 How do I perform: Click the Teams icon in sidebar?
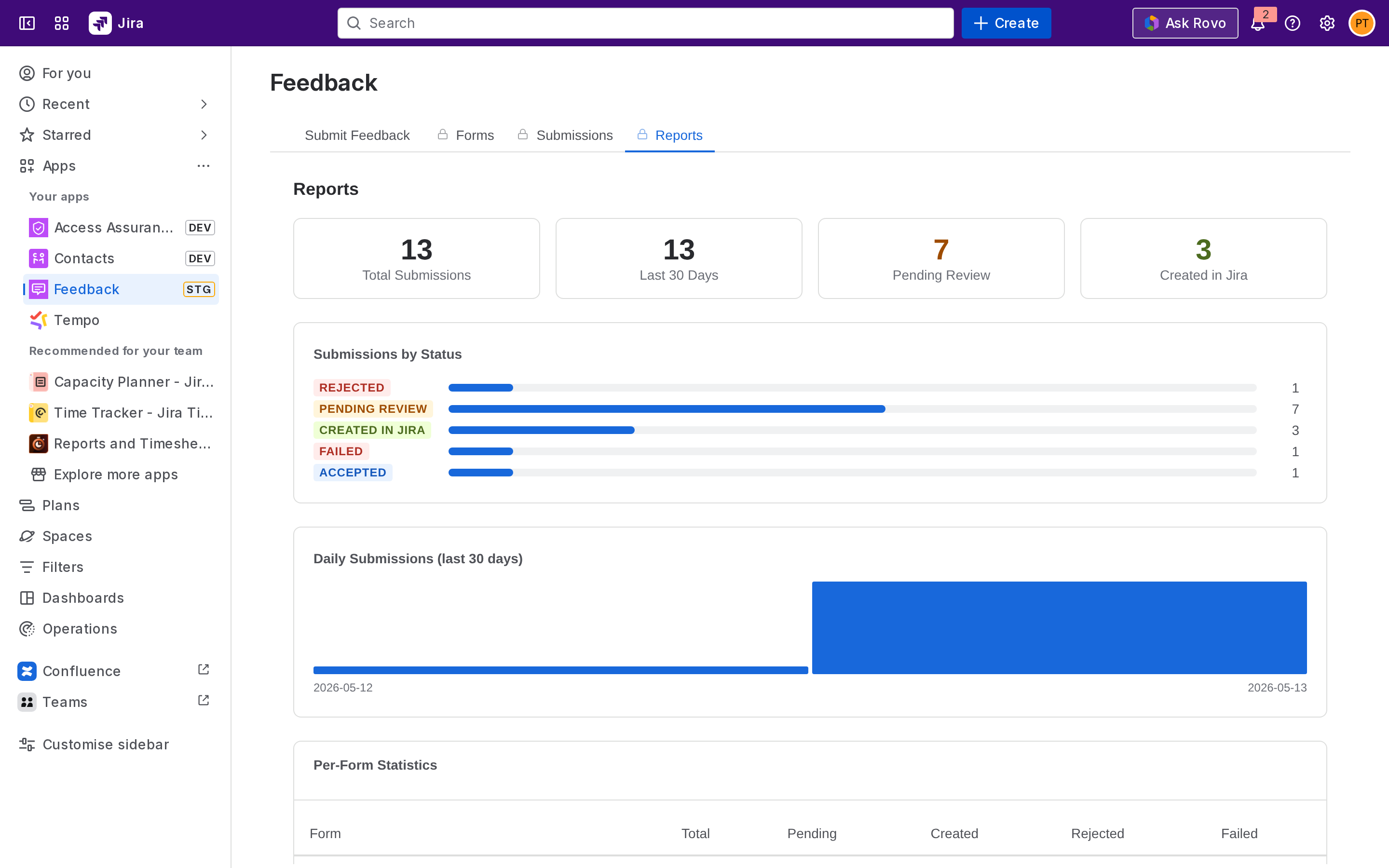(27, 702)
